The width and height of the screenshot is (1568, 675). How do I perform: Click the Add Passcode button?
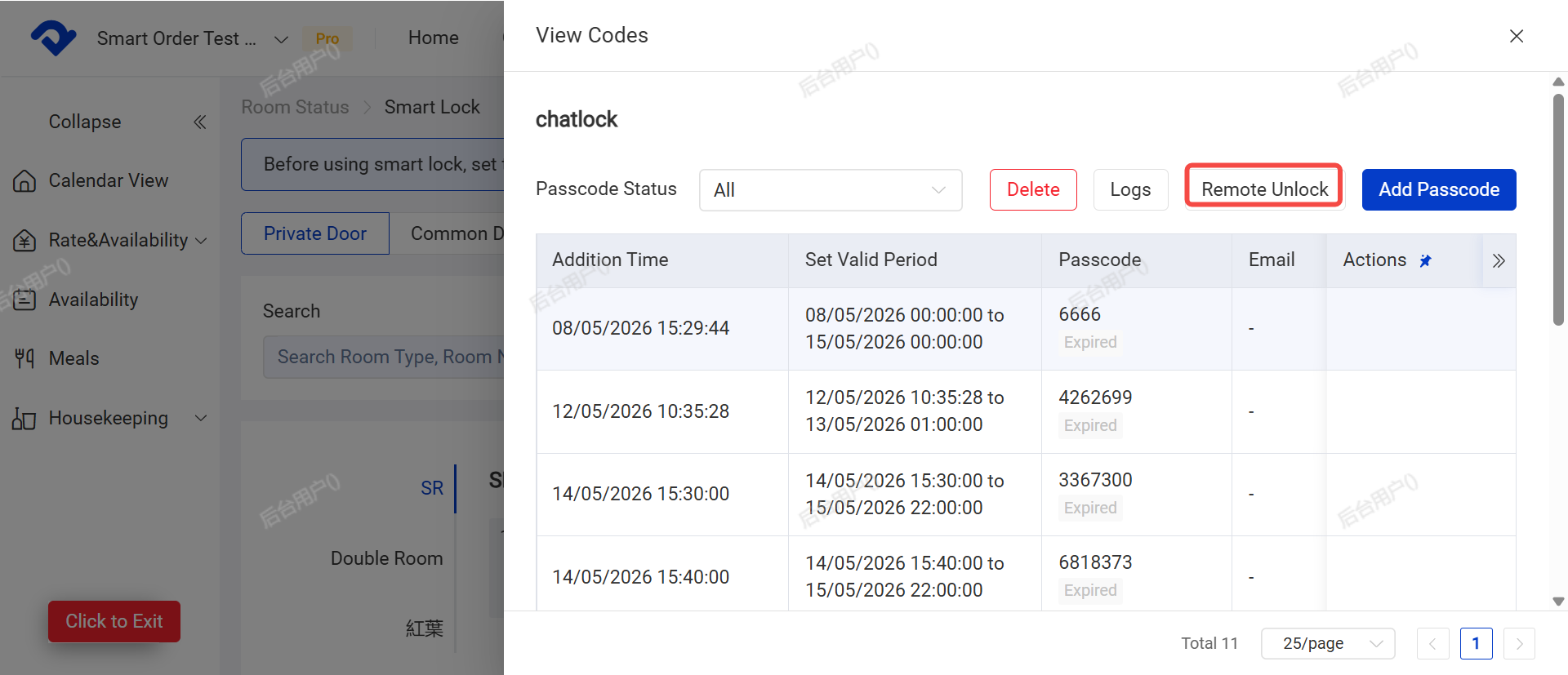[x=1439, y=189]
